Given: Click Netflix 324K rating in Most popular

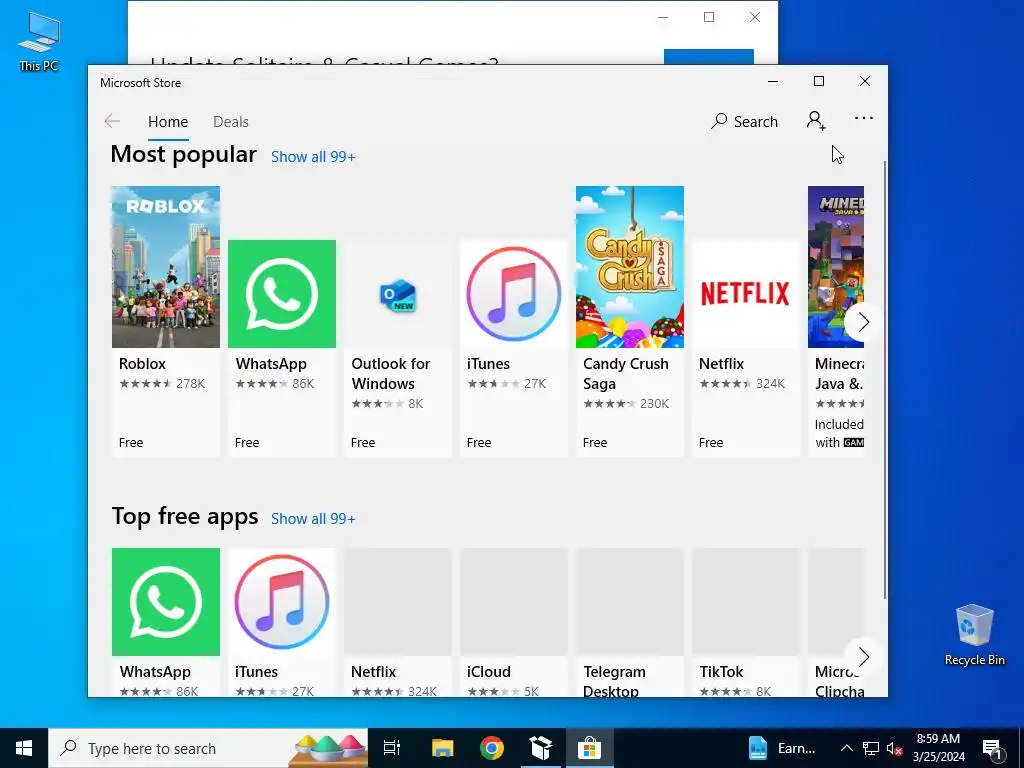Looking at the screenshot, I should tap(742, 383).
